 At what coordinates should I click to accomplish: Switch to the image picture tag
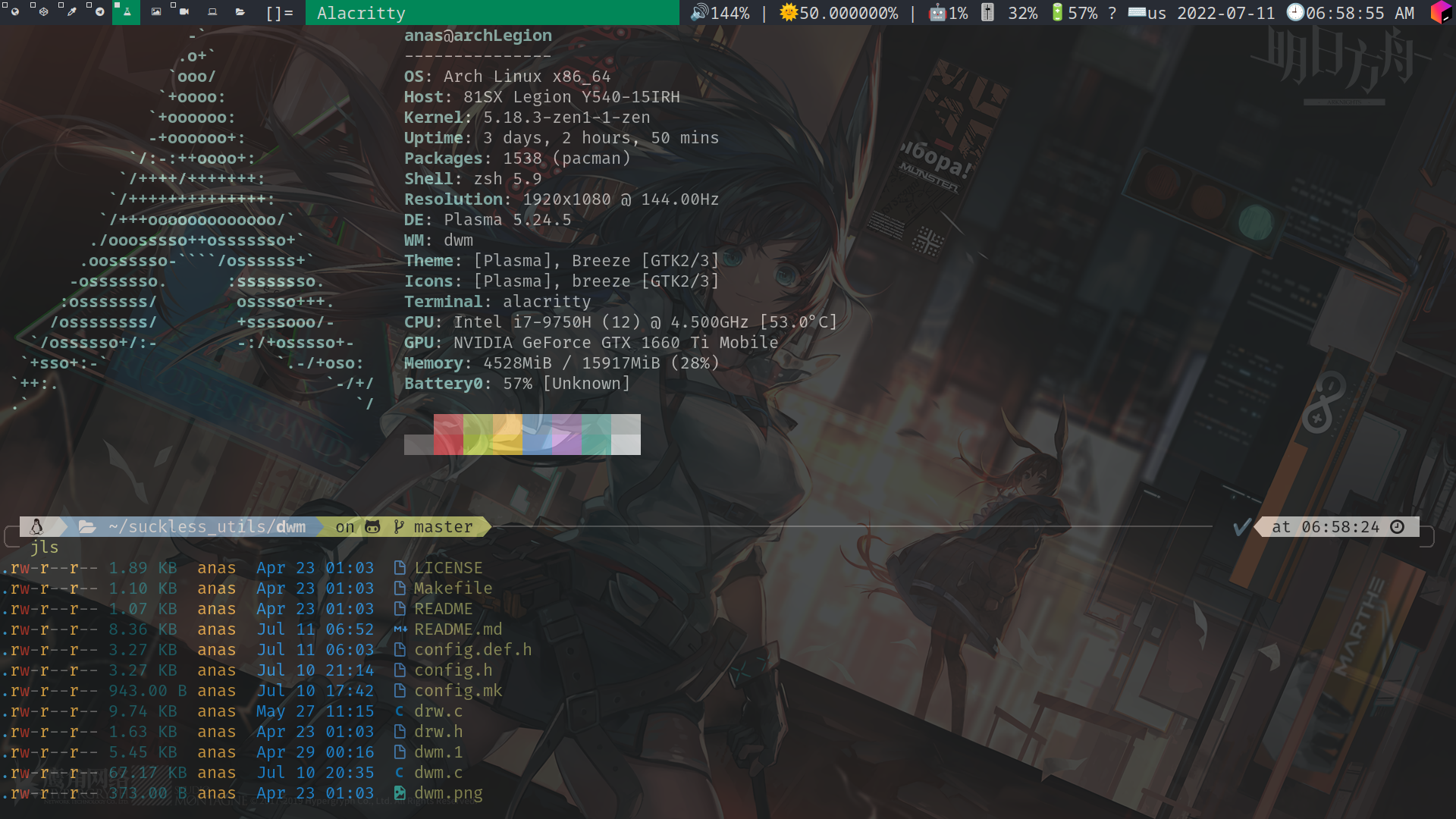(x=155, y=12)
